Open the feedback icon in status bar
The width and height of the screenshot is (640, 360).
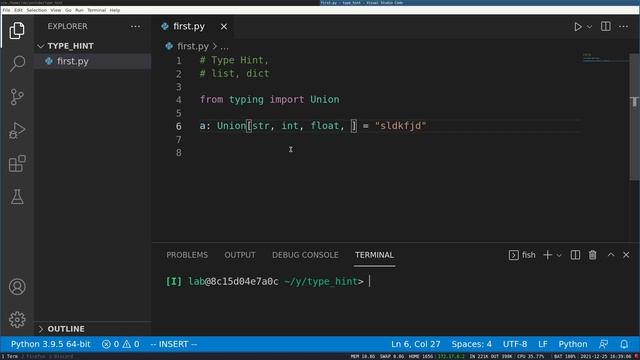604,344
